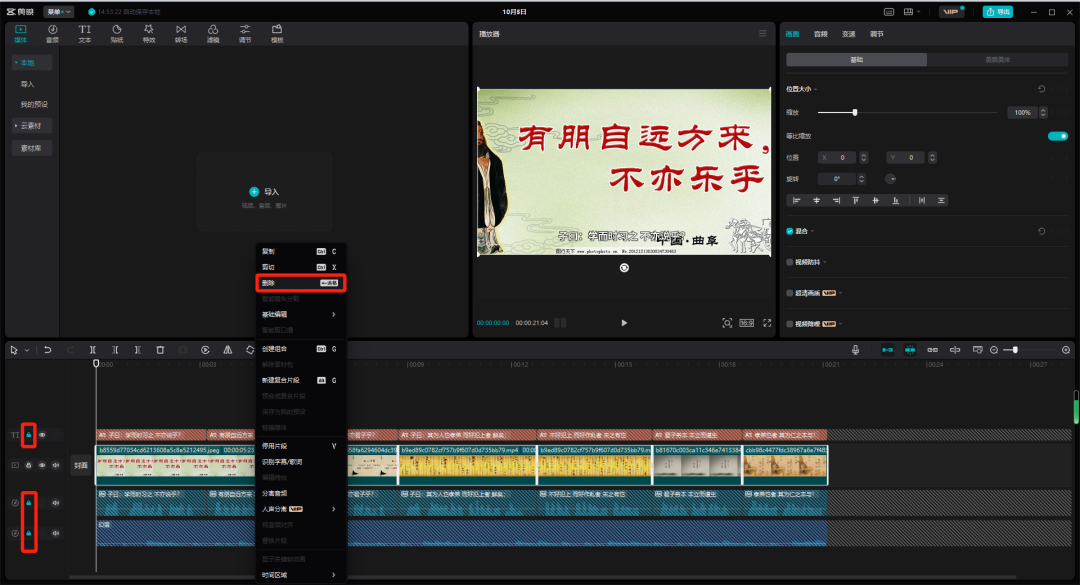The width and height of the screenshot is (1080, 585).
Task: Open the 文本 text panel
Action: click(85, 33)
